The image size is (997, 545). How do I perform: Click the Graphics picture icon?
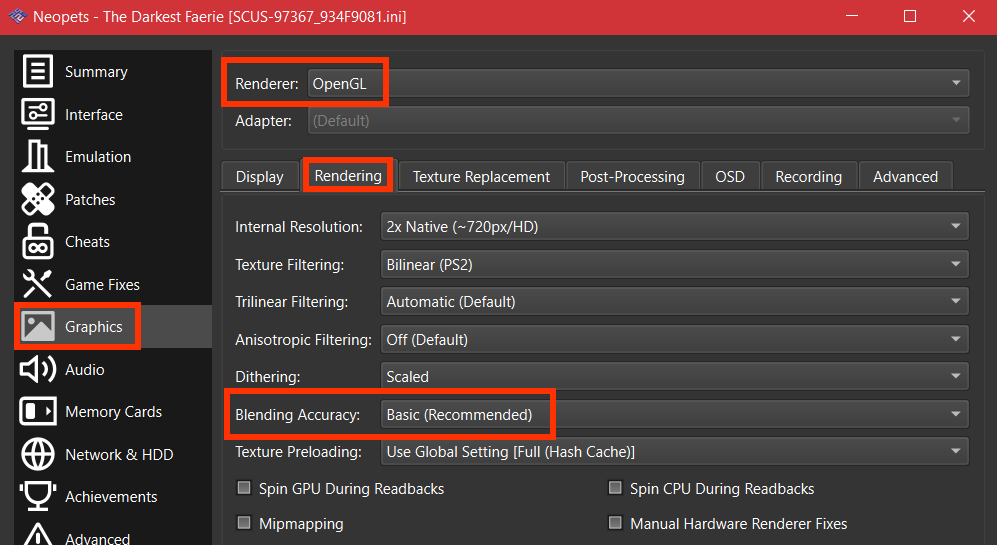38,326
